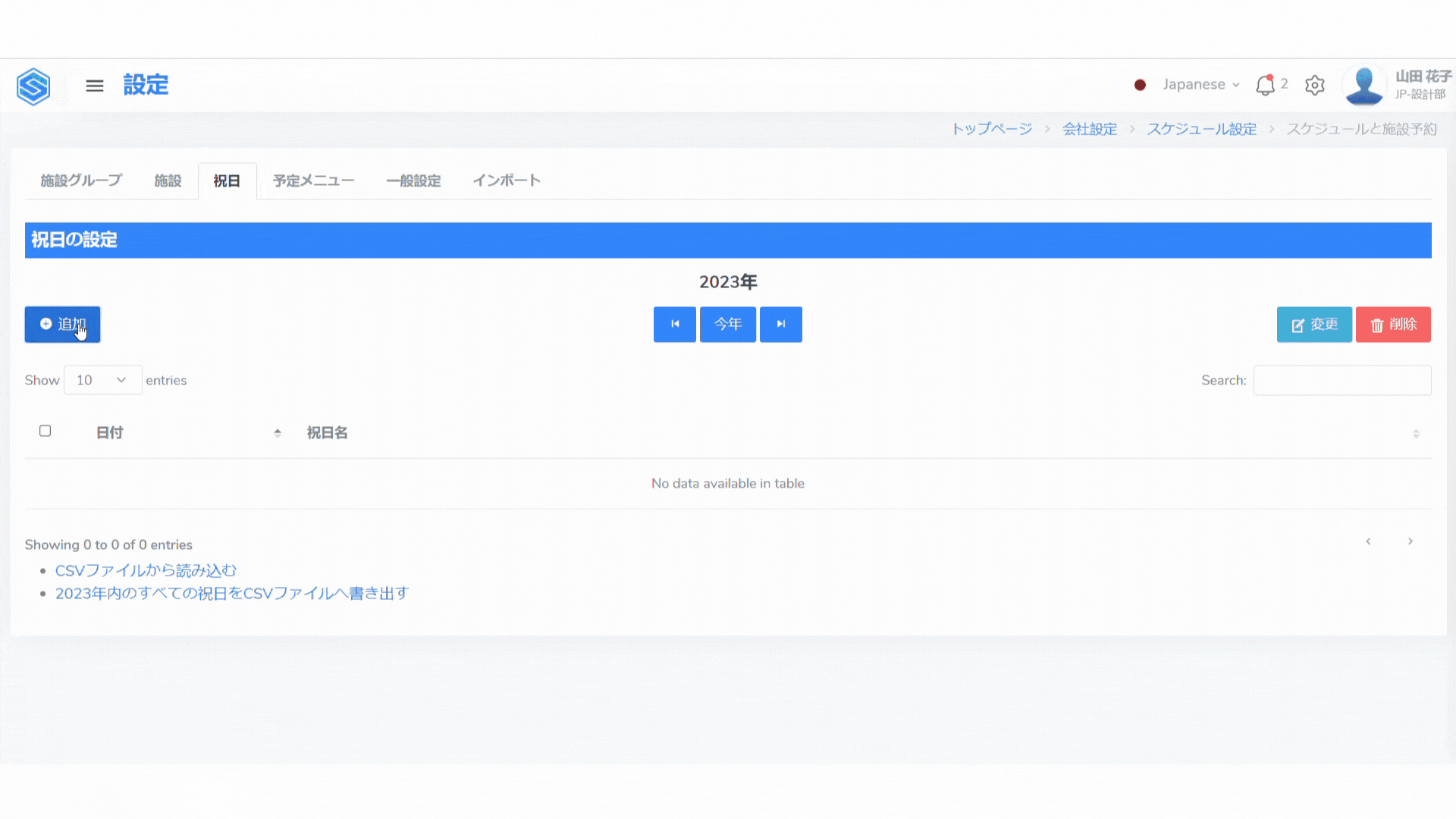1456x819 pixels.
Task: Open the notifications bell icon
Action: 1265,85
